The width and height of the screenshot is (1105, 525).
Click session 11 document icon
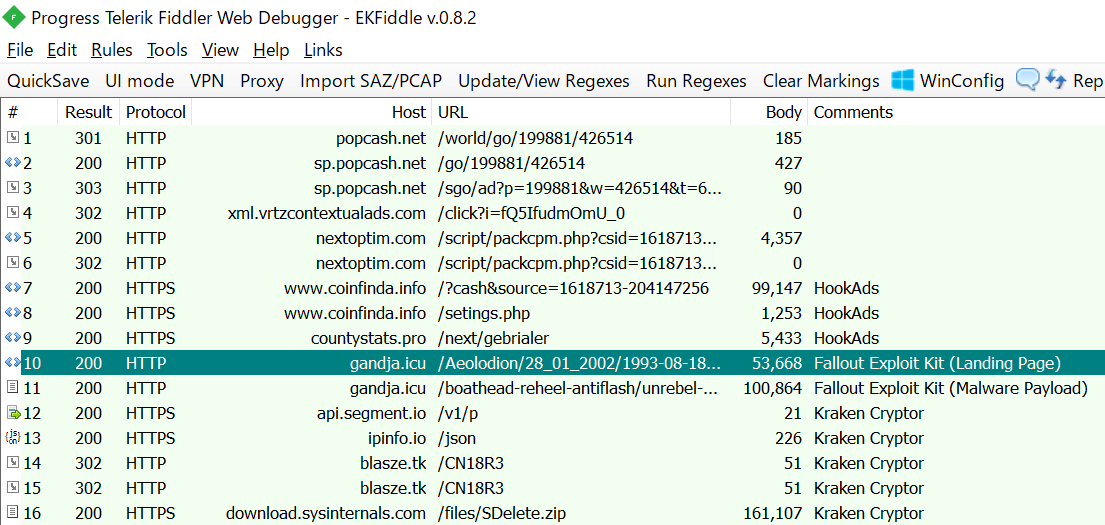click(x=13, y=387)
